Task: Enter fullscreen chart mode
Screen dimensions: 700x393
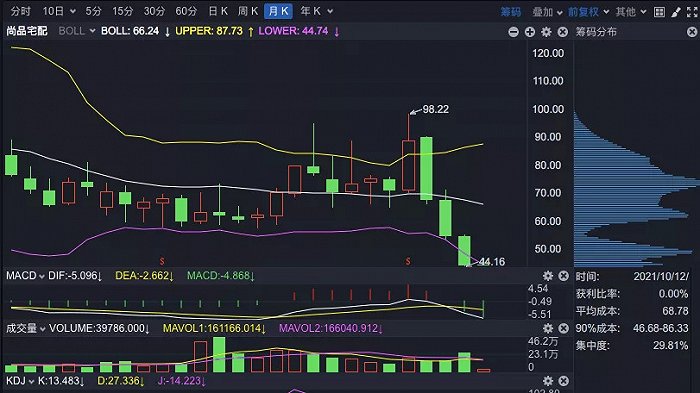Action: coord(692,12)
